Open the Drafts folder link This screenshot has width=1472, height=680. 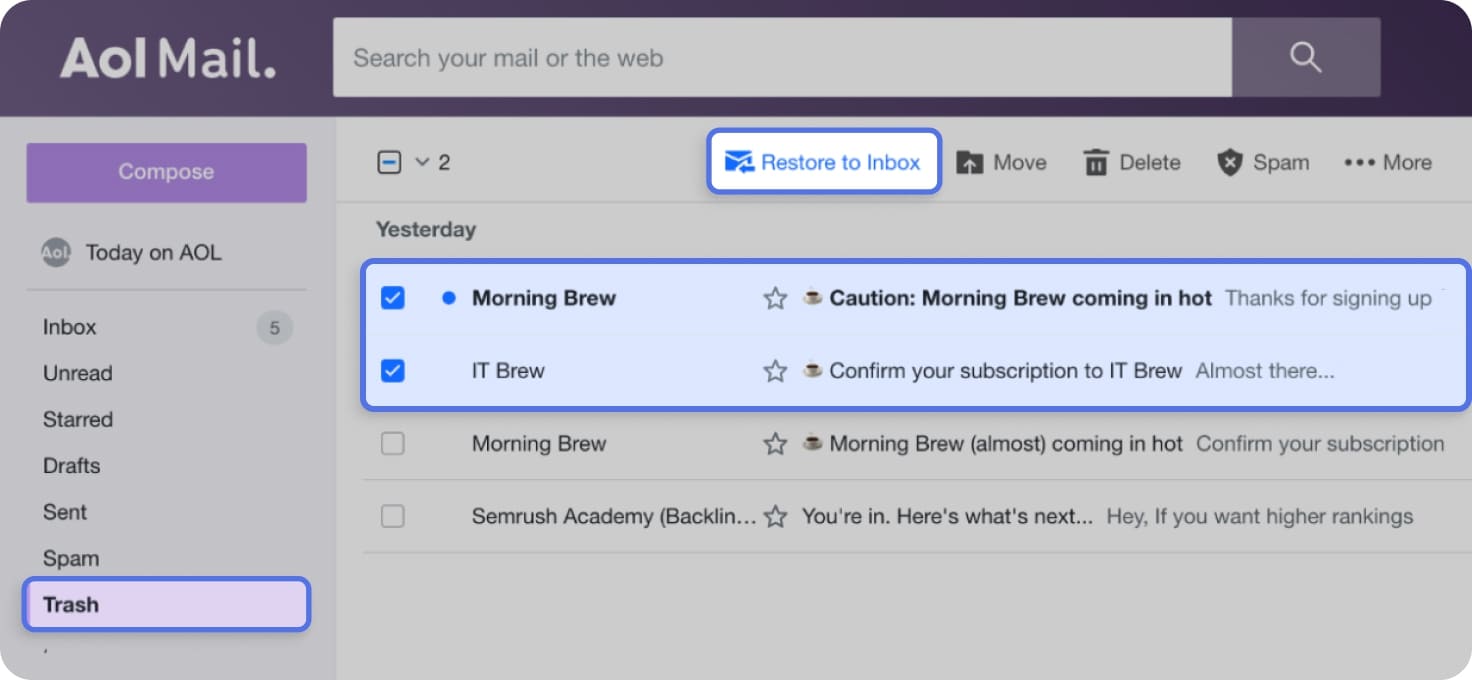point(70,465)
